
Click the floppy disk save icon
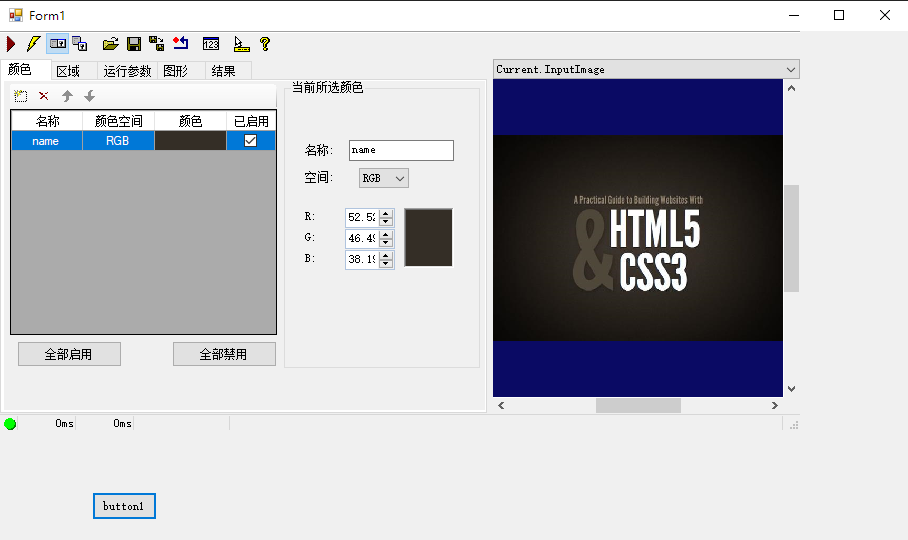[x=134, y=44]
